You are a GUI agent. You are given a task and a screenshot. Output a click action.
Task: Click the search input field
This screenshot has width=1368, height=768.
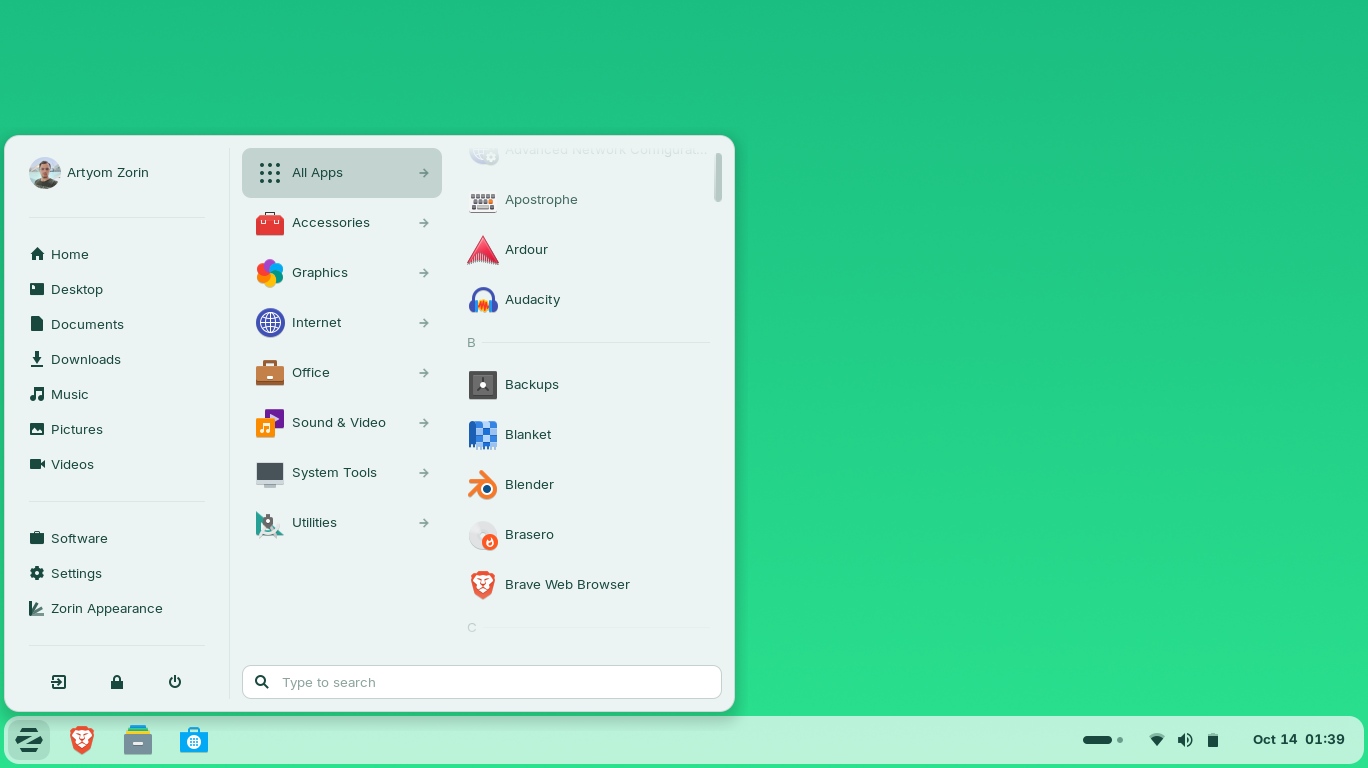pyautogui.click(x=481, y=682)
